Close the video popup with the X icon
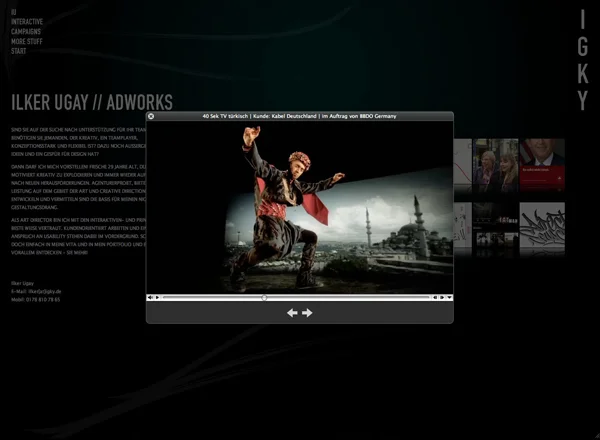The height and width of the screenshot is (440, 600). coord(151,116)
